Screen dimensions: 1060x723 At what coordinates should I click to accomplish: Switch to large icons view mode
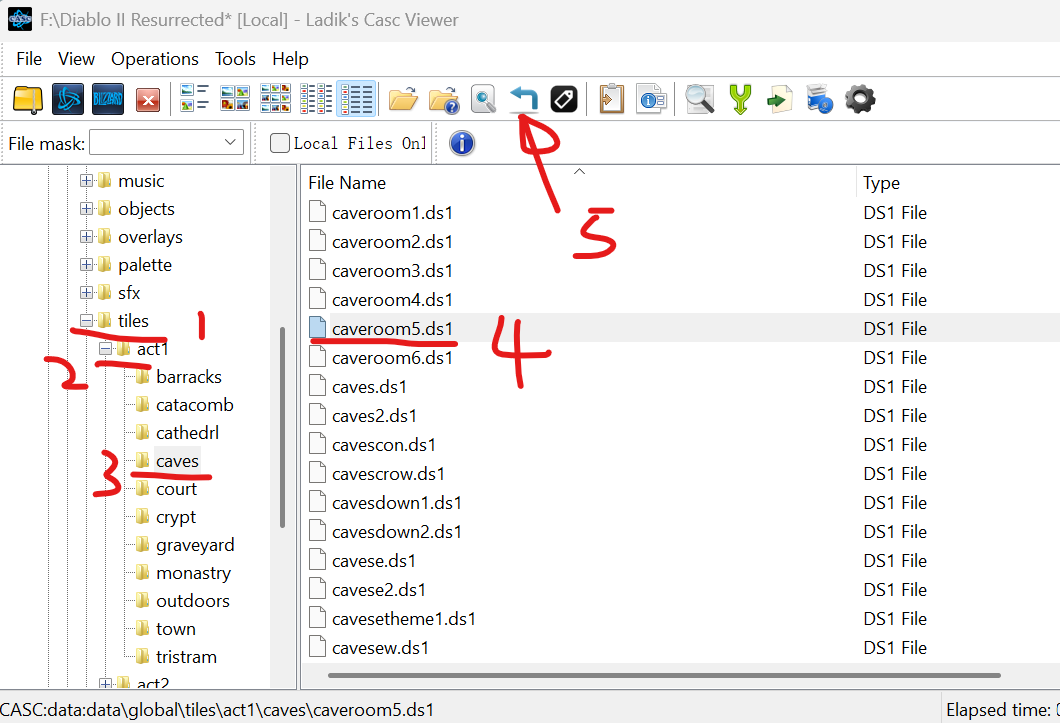[x=235, y=99]
